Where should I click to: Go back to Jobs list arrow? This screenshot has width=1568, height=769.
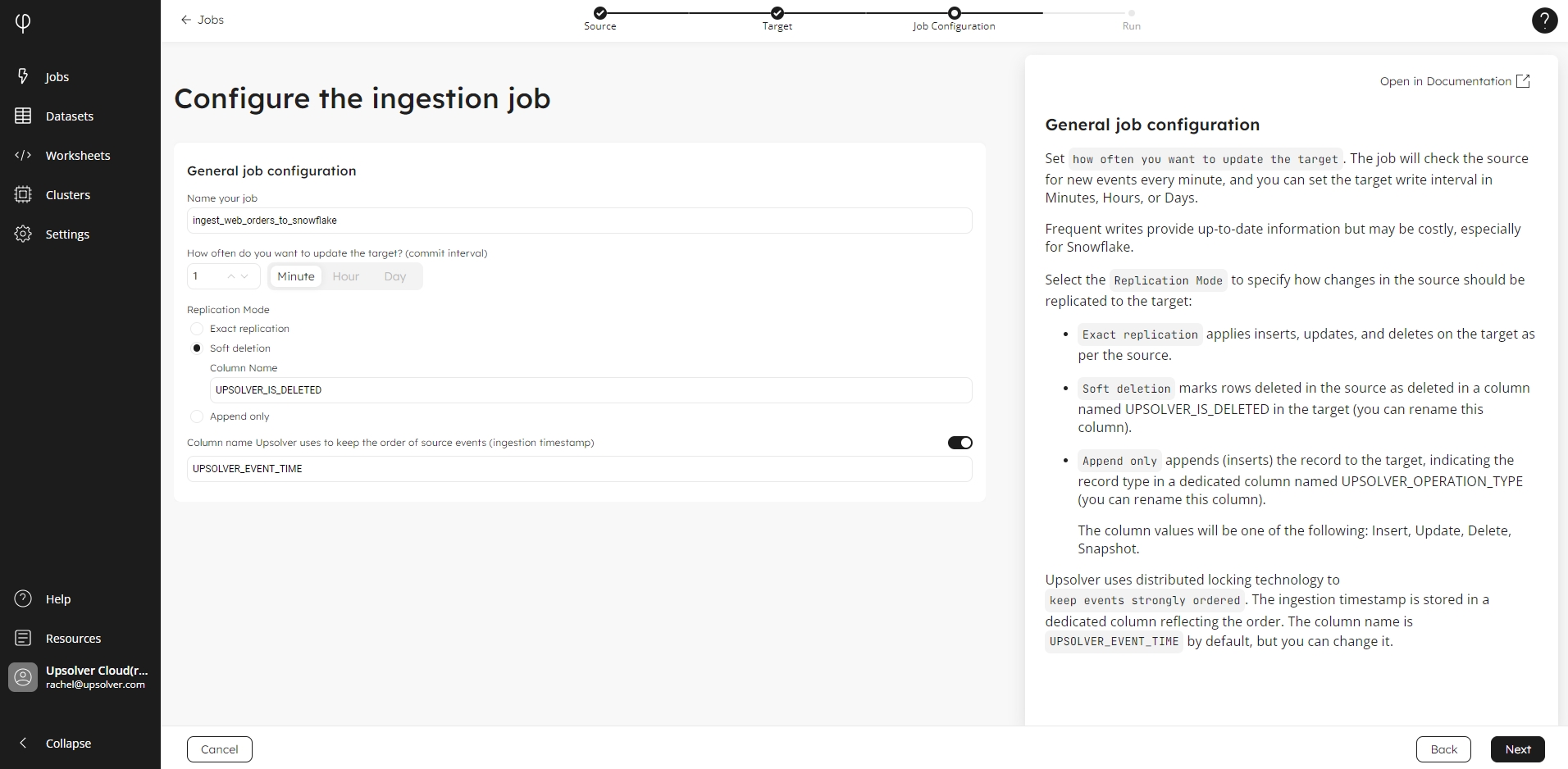(x=186, y=20)
